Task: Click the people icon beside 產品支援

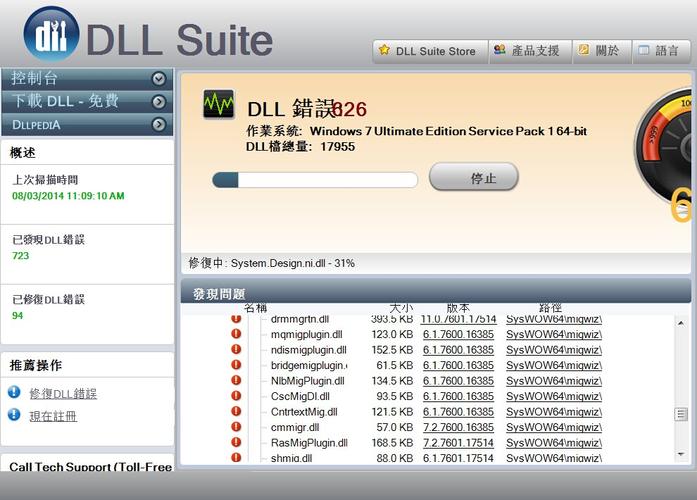Action: [500, 49]
